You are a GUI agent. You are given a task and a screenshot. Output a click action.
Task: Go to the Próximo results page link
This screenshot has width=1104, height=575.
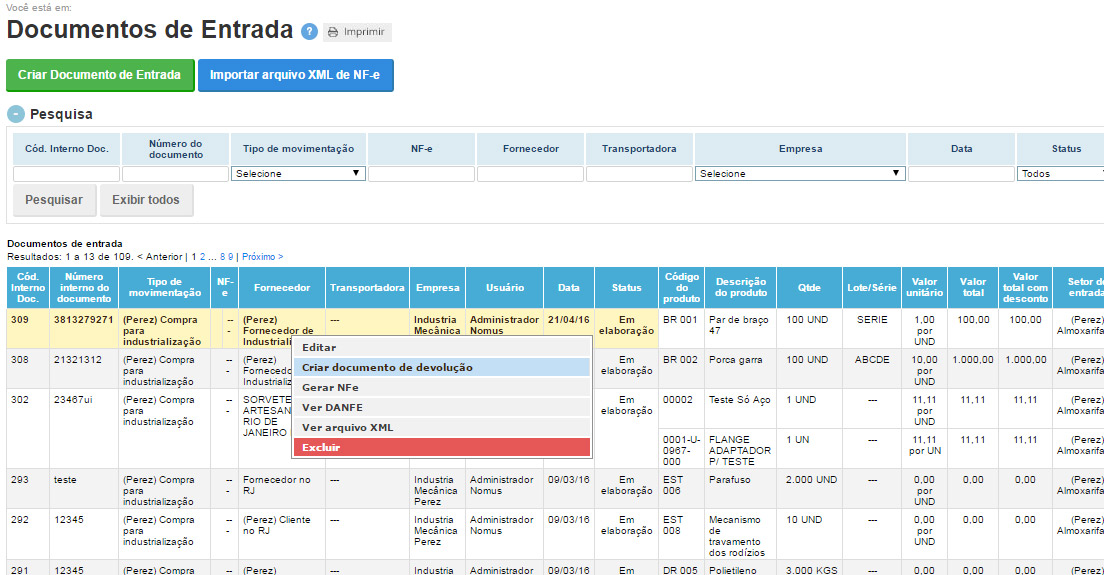pyautogui.click(x=262, y=257)
